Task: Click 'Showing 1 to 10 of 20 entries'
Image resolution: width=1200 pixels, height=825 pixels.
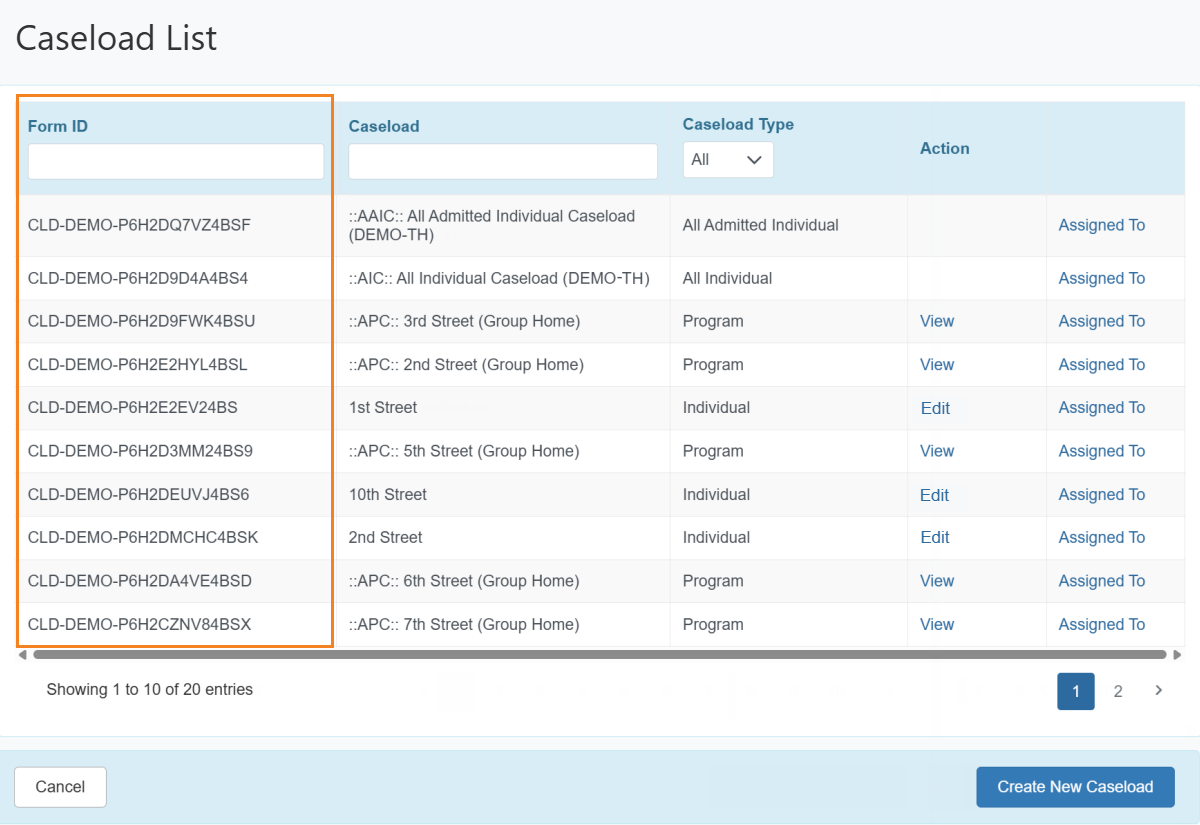Action: 150,689
